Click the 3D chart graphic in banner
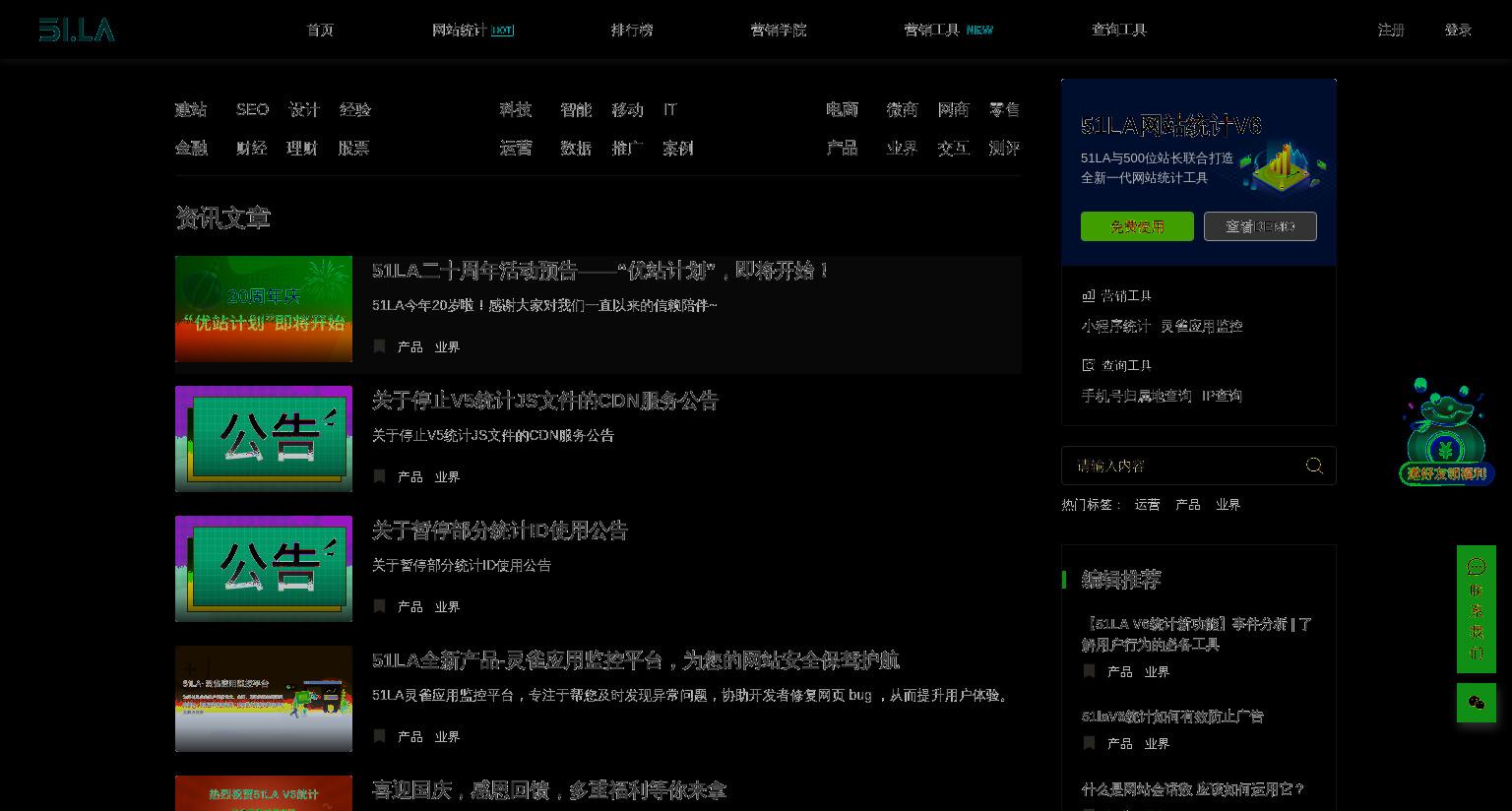This screenshot has width=1512, height=811. click(1282, 165)
